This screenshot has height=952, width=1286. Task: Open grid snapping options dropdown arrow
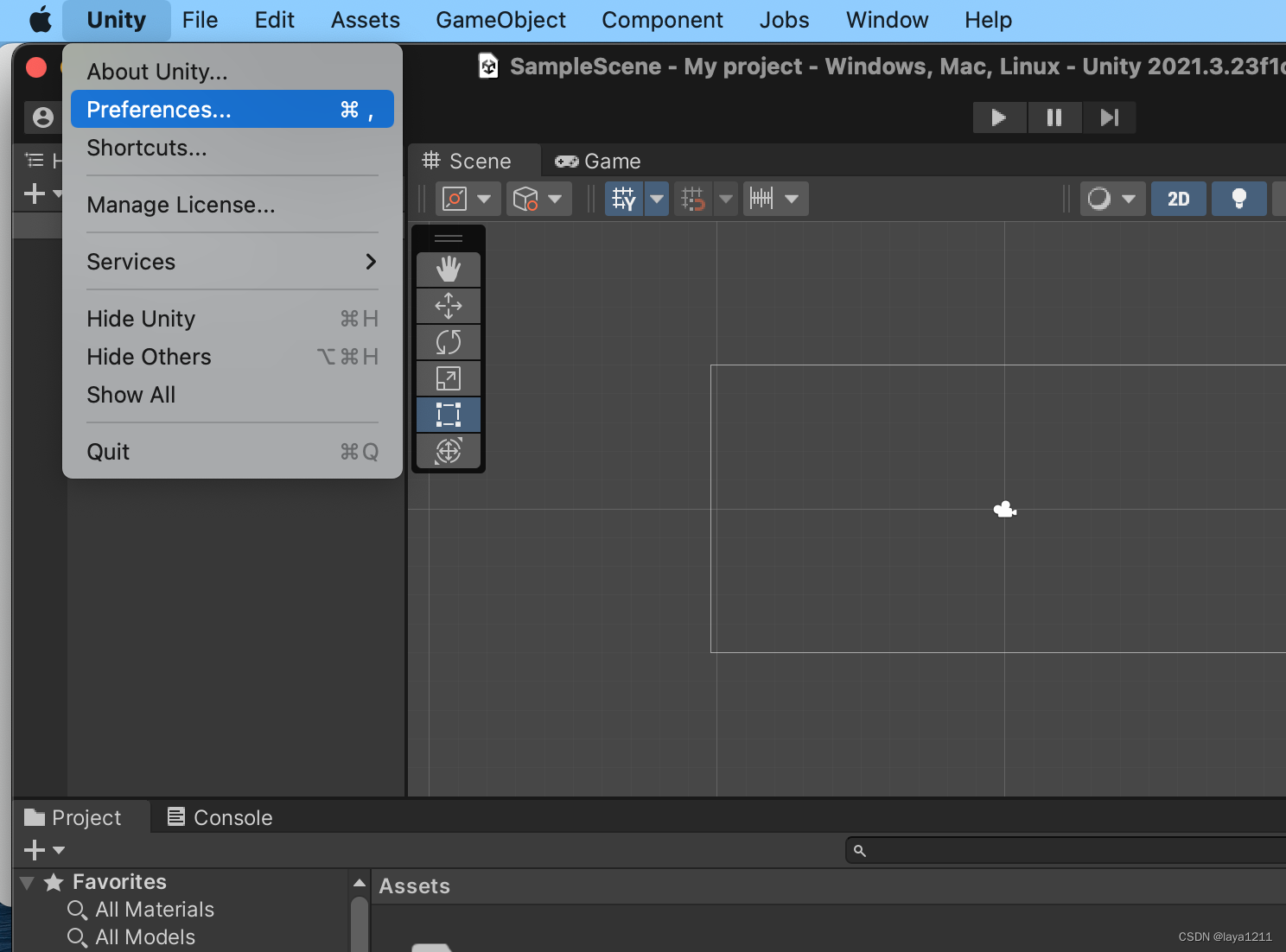pyautogui.click(x=726, y=199)
